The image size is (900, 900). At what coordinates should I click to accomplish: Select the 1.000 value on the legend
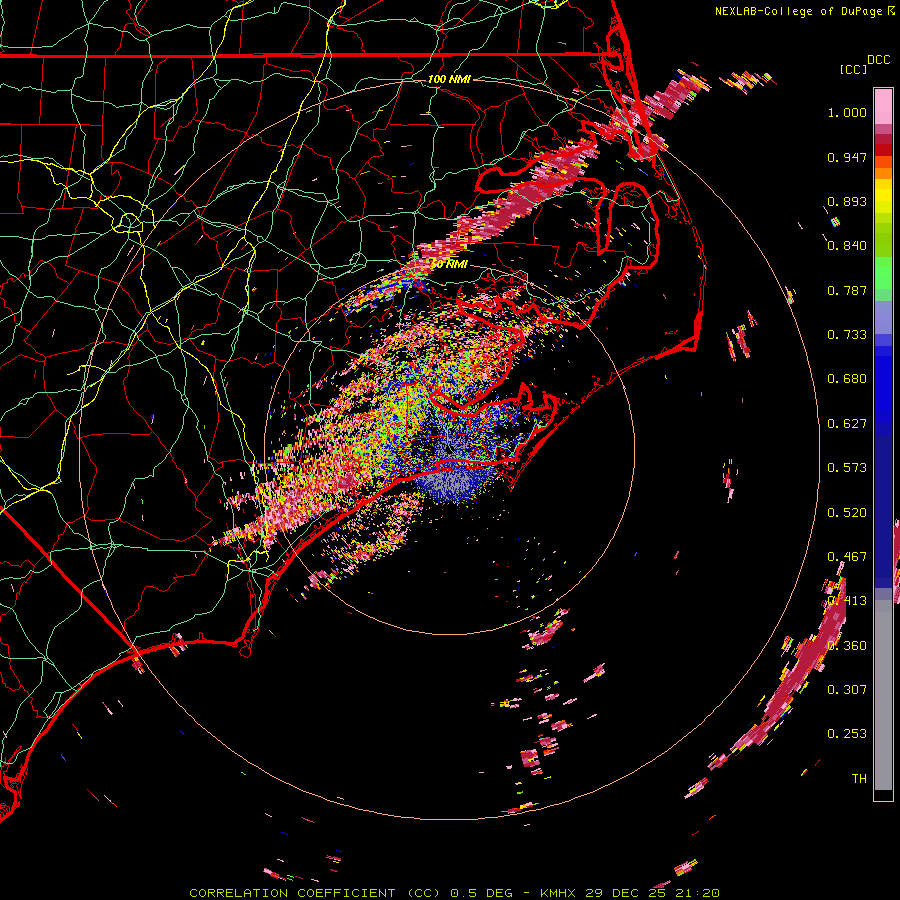[x=847, y=112]
